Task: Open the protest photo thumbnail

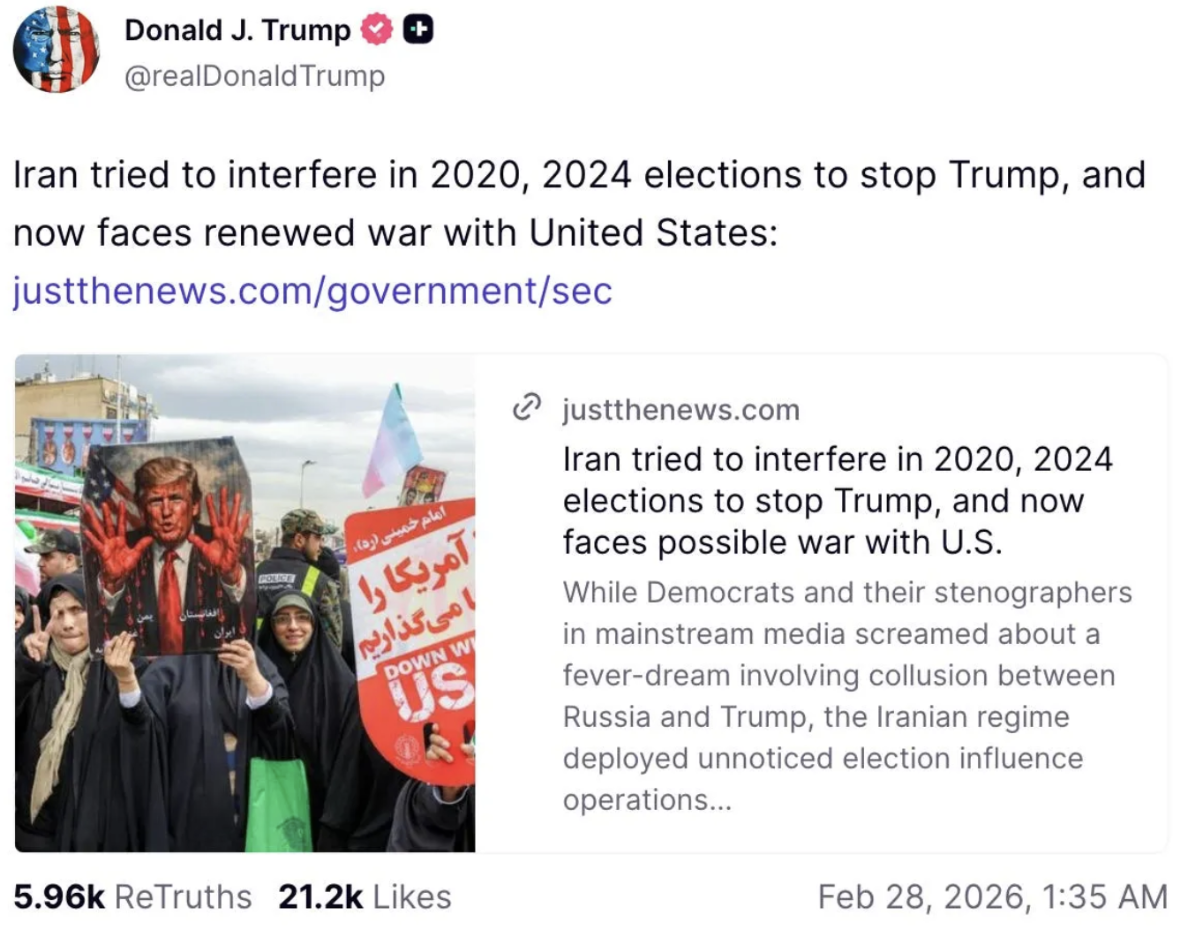Action: 245,603
